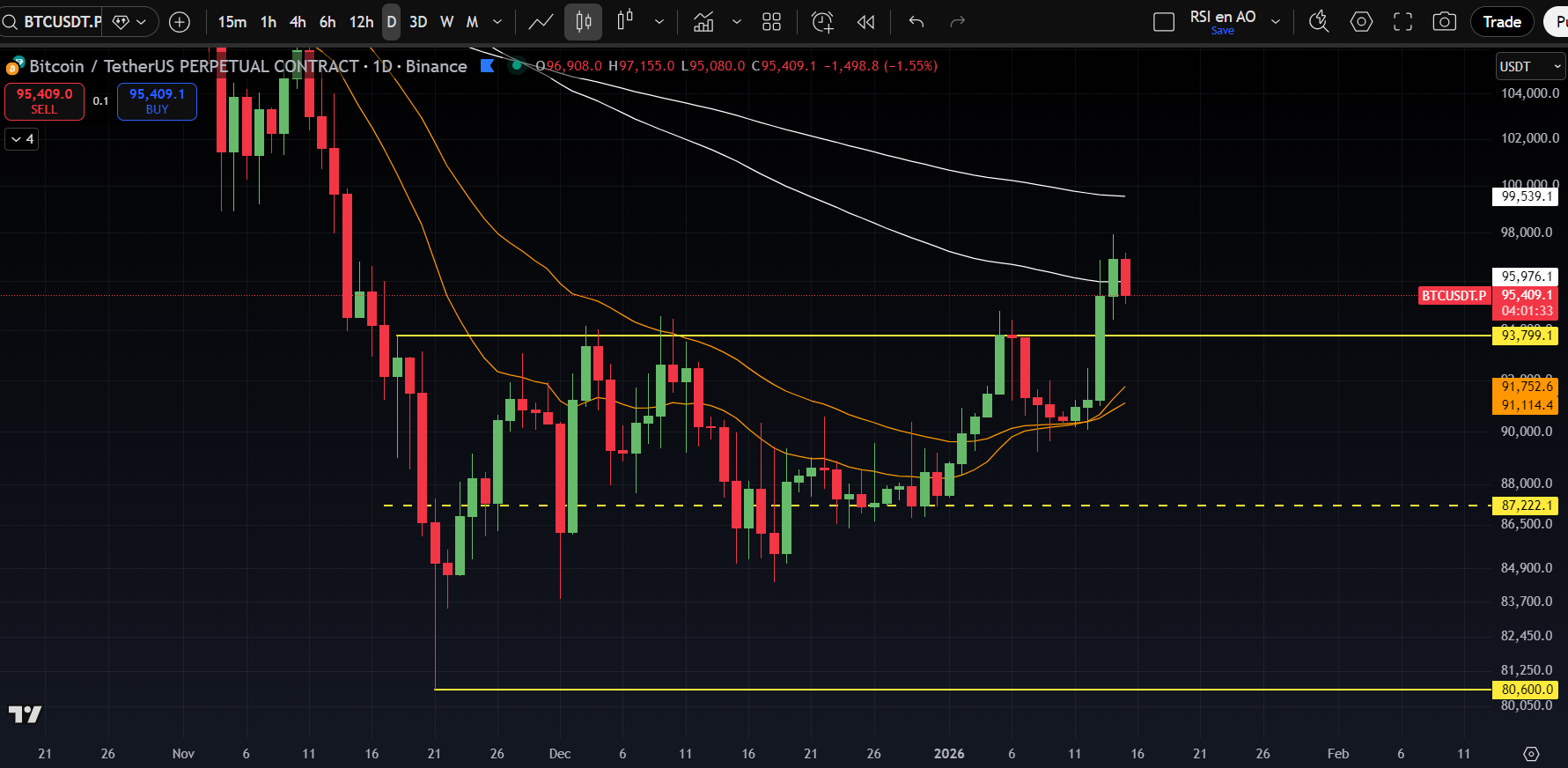
Task: Toggle the blue flag on the symbol
Action: click(x=487, y=66)
